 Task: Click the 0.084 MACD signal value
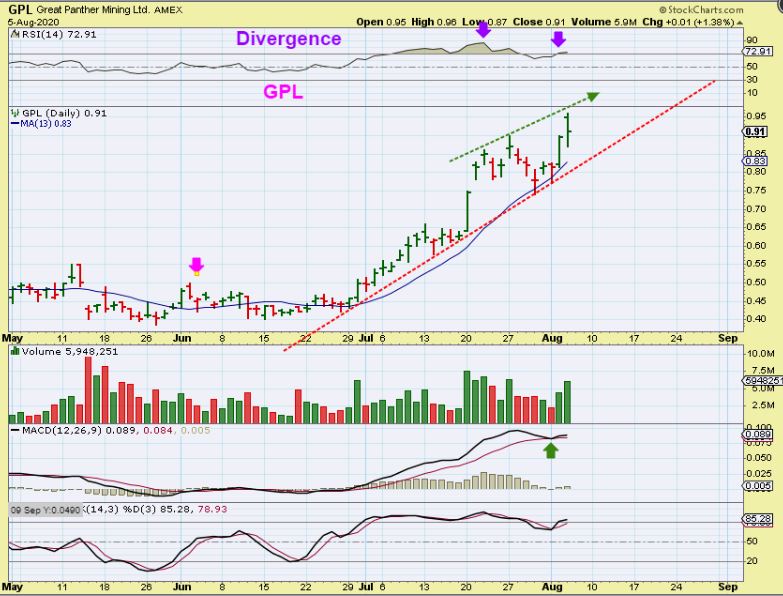click(x=158, y=430)
